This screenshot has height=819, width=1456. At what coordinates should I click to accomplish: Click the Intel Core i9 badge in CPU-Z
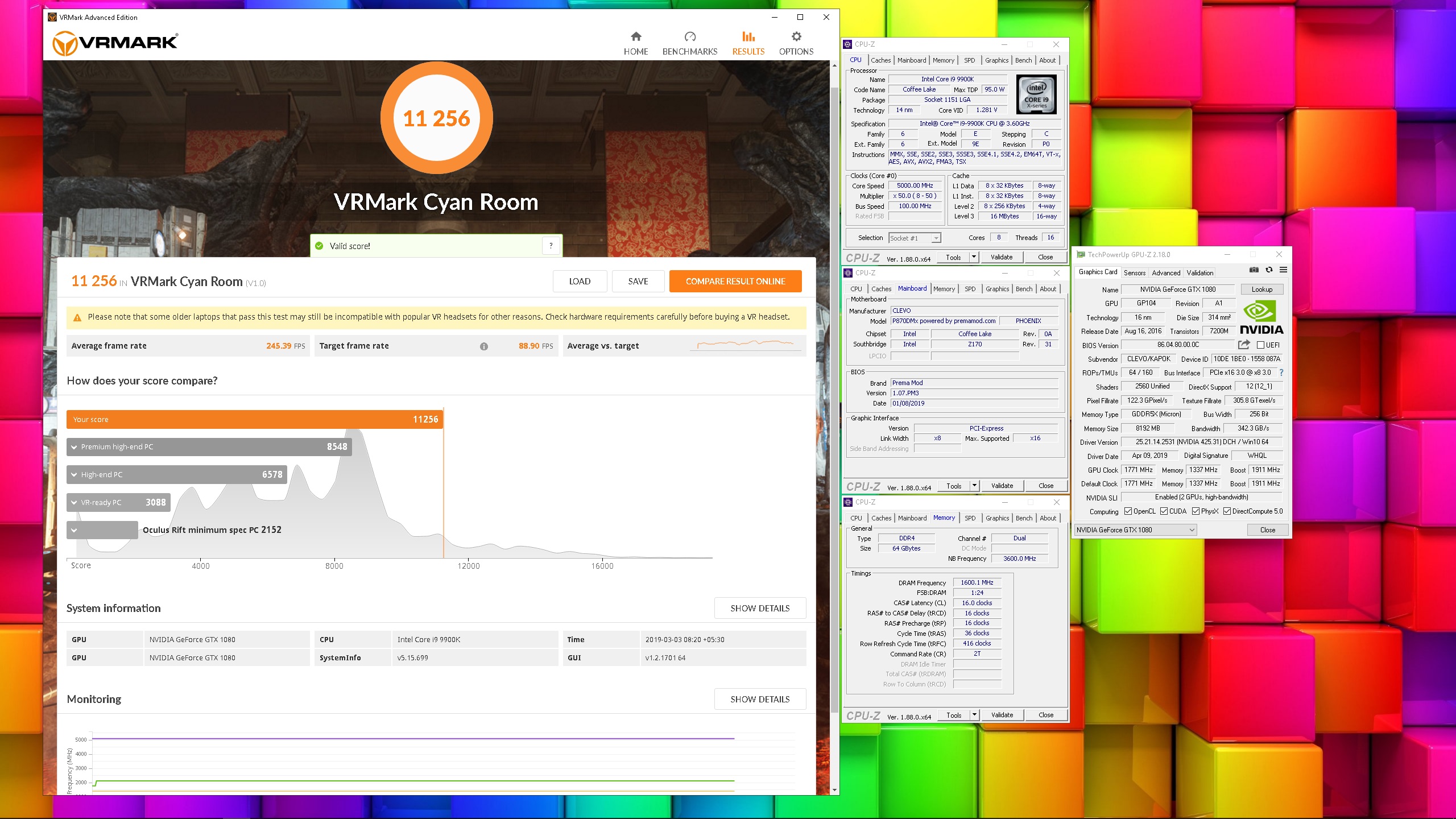coord(1036,94)
